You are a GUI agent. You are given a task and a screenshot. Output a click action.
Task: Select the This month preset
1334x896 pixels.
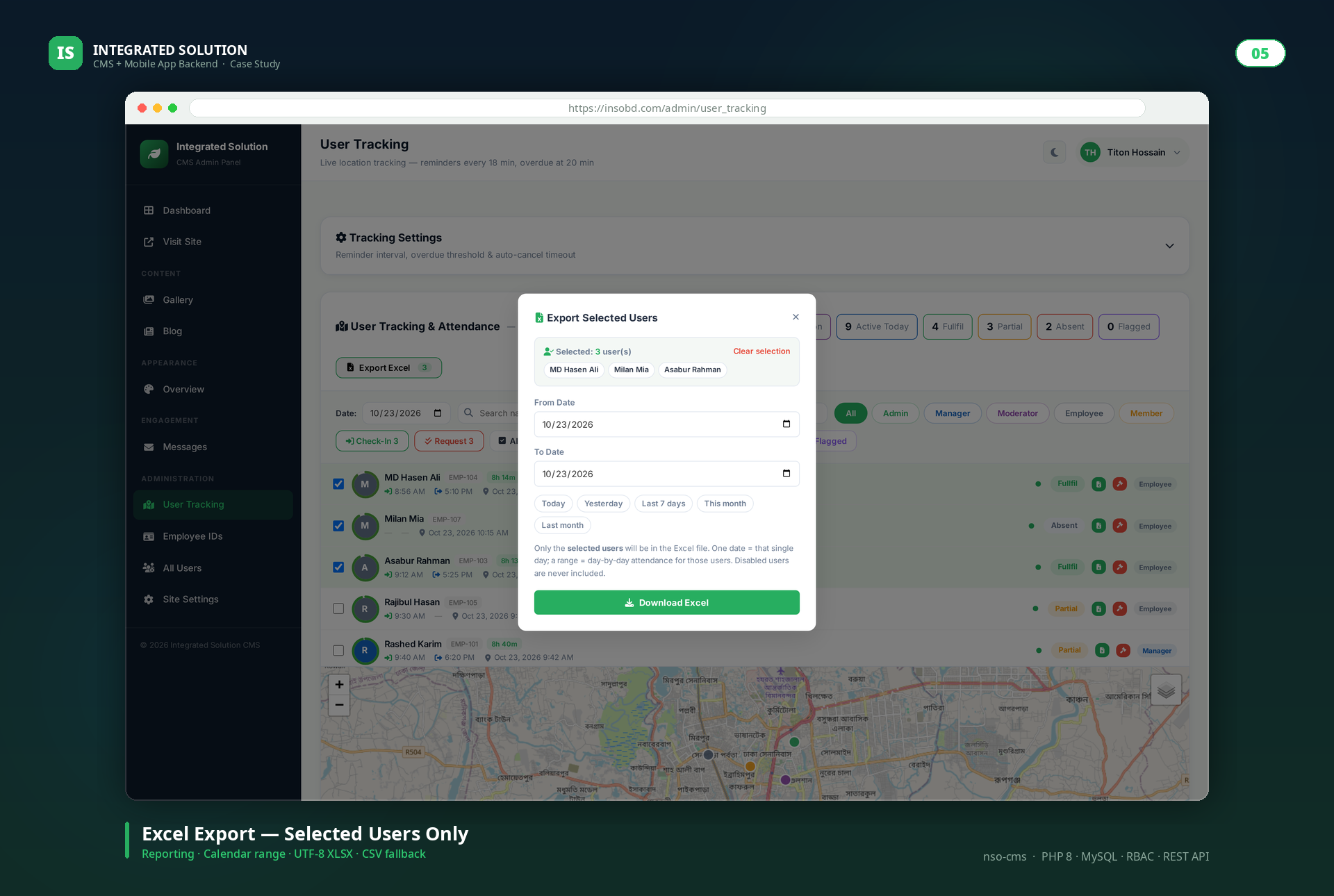725,504
